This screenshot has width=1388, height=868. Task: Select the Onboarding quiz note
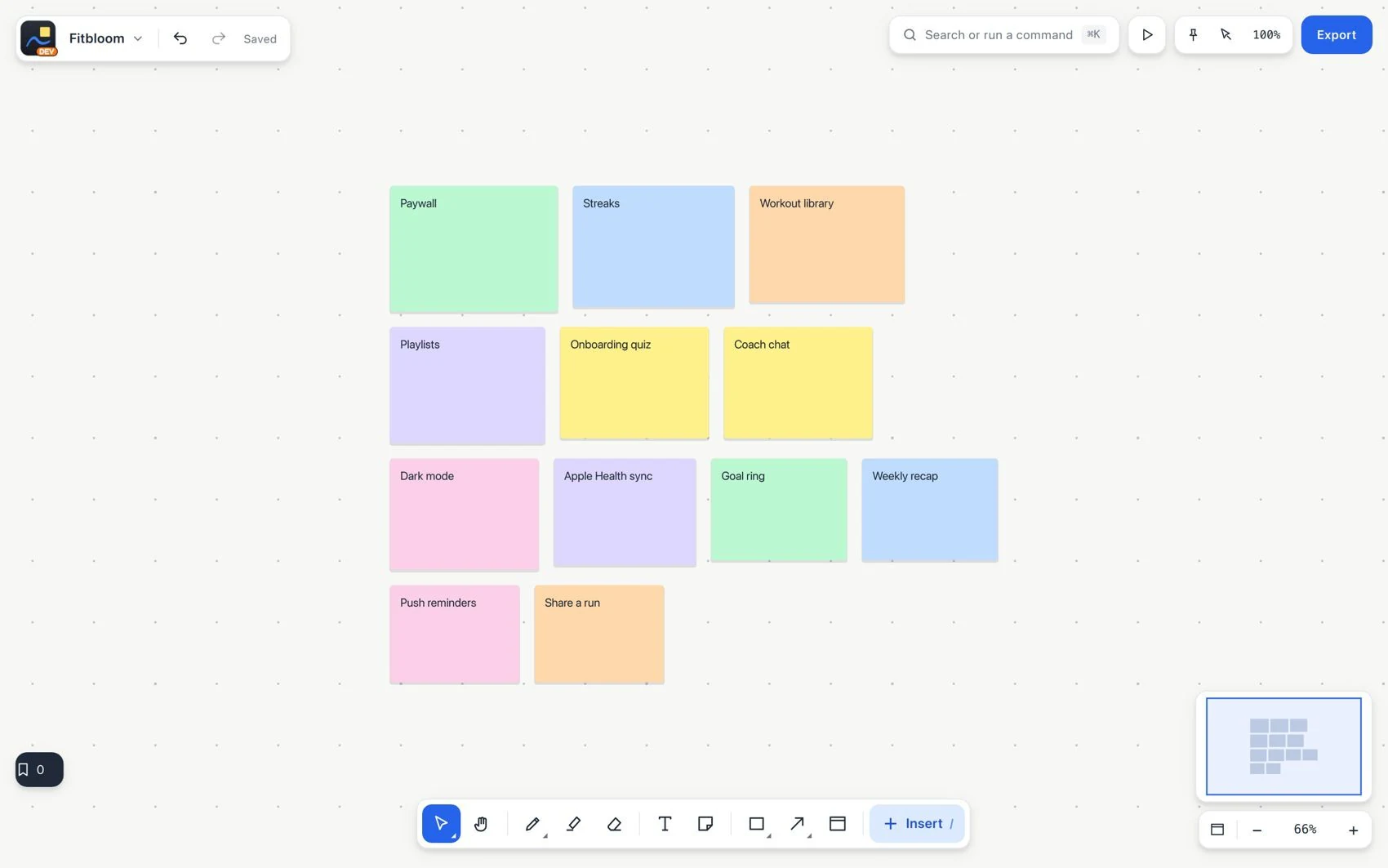[634, 383]
